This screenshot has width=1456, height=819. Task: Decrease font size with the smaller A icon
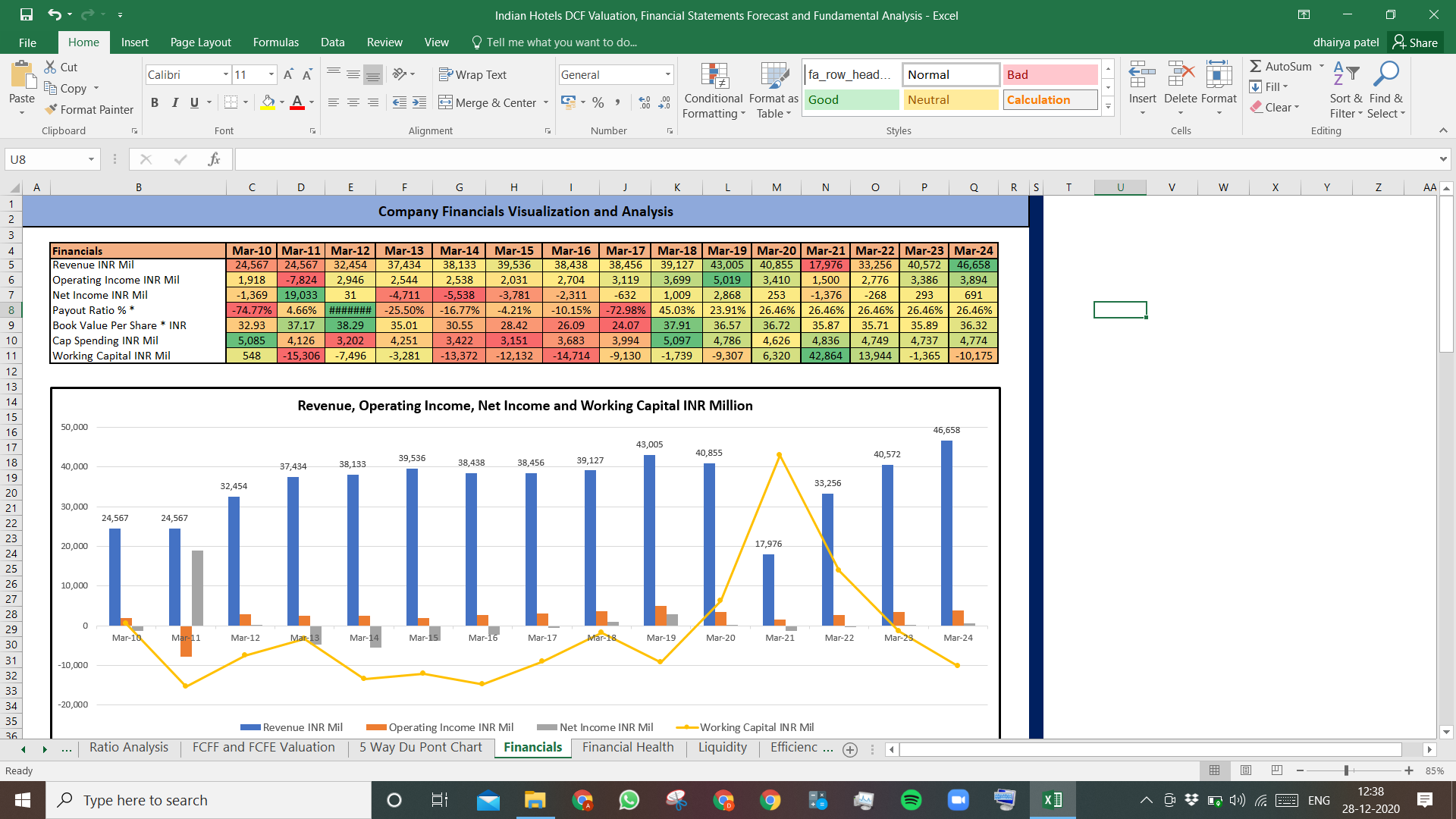coord(307,74)
